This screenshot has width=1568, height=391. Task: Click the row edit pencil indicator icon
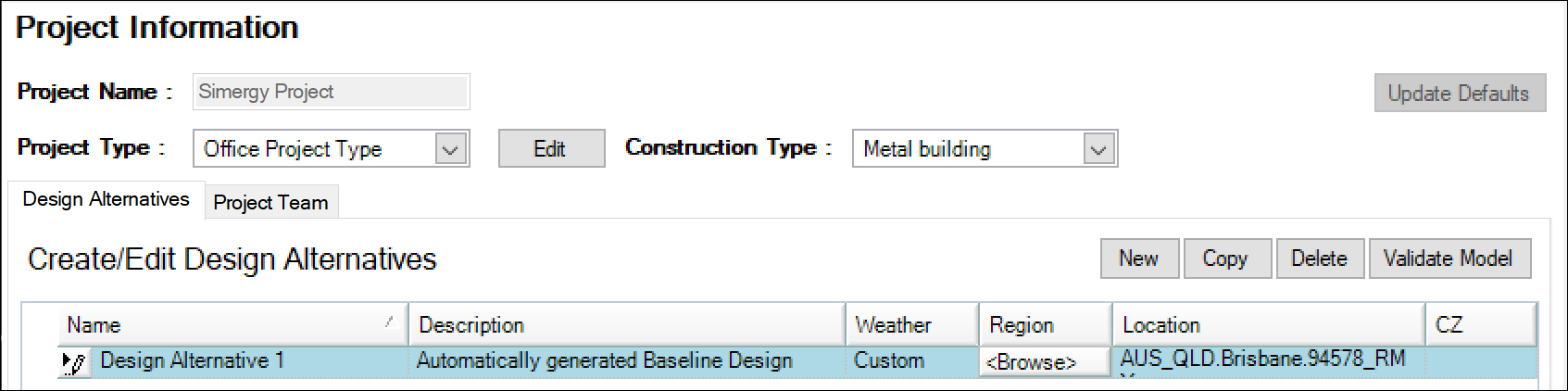click(74, 362)
